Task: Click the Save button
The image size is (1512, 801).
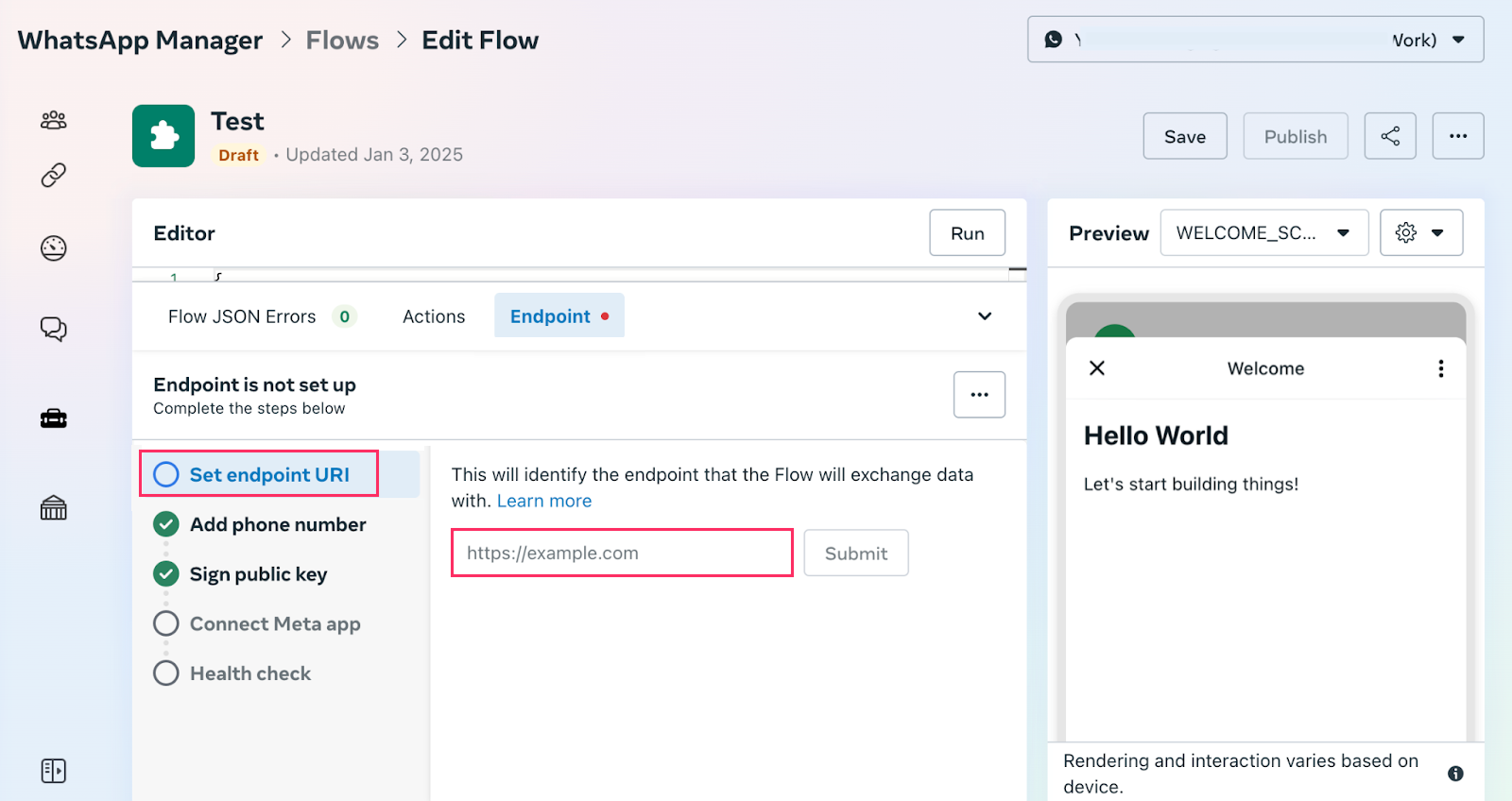Action: [x=1185, y=136]
